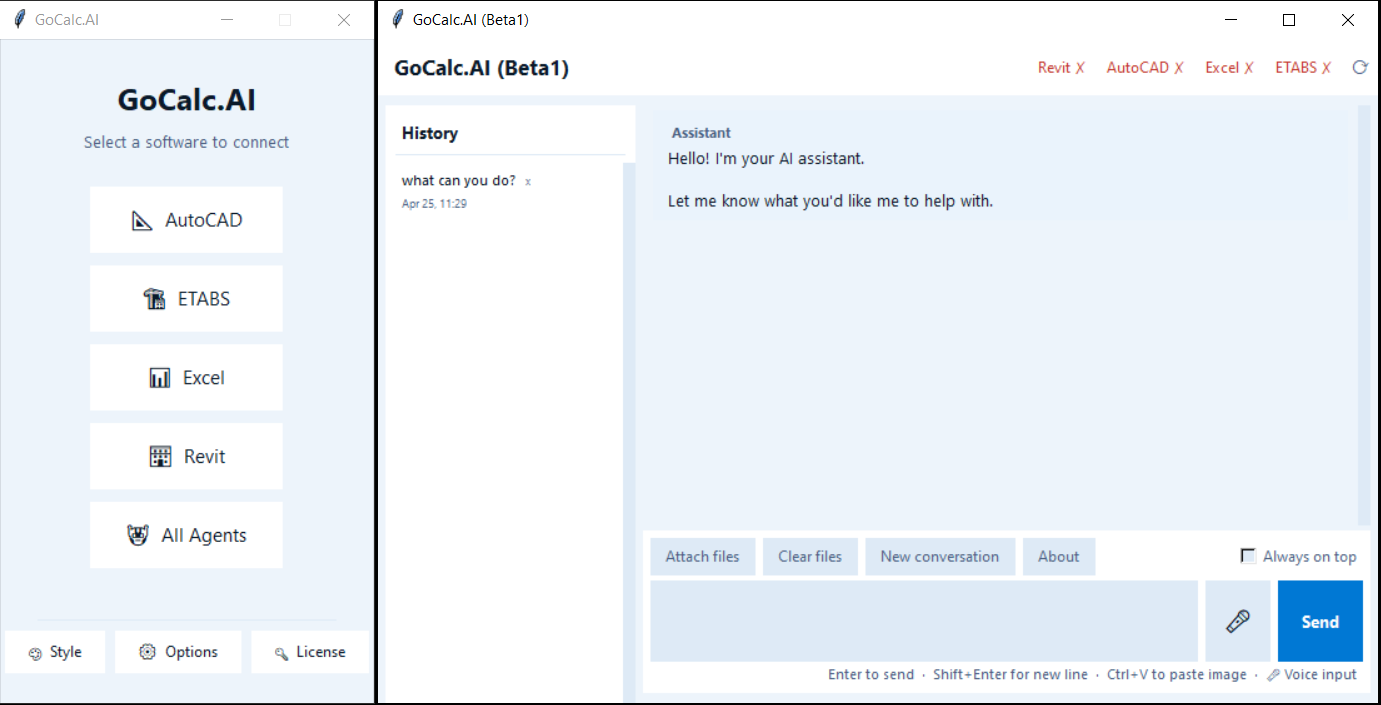
Task: Click the Assistant sender label
Action: [x=701, y=133]
